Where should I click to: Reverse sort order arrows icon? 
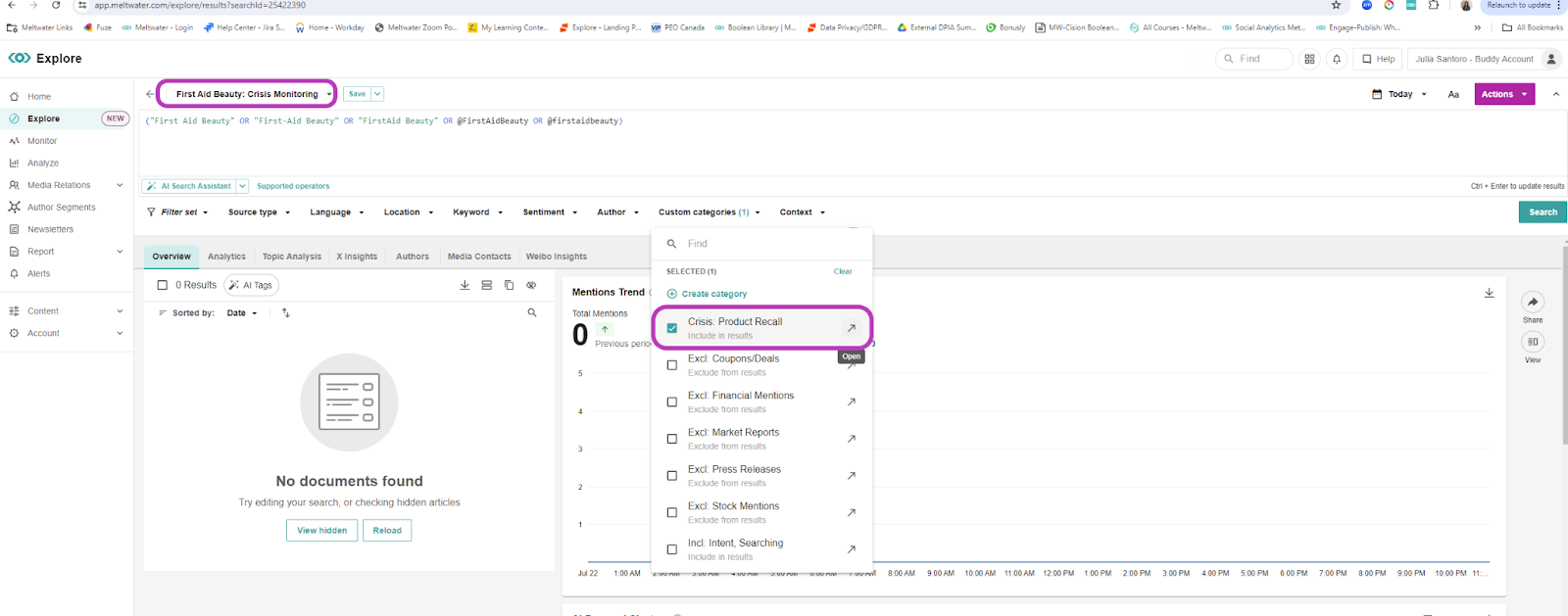(x=286, y=313)
